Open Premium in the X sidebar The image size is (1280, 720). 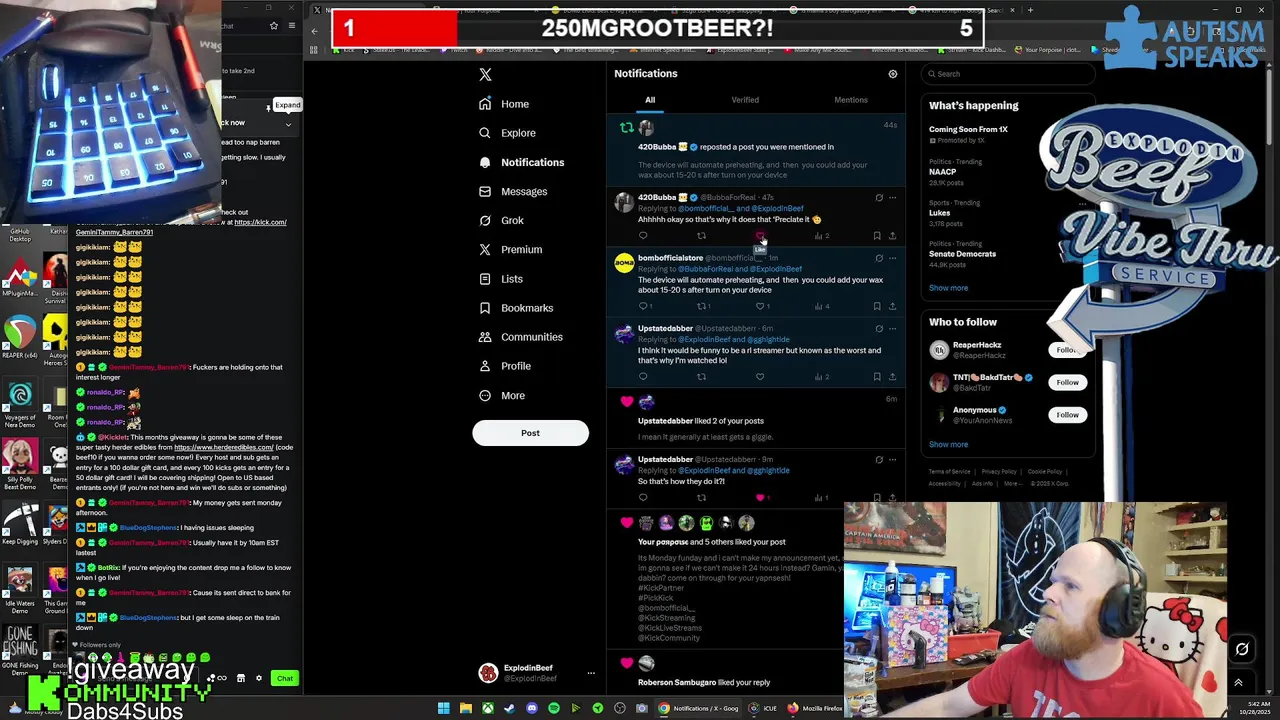click(x=510, y=249)
